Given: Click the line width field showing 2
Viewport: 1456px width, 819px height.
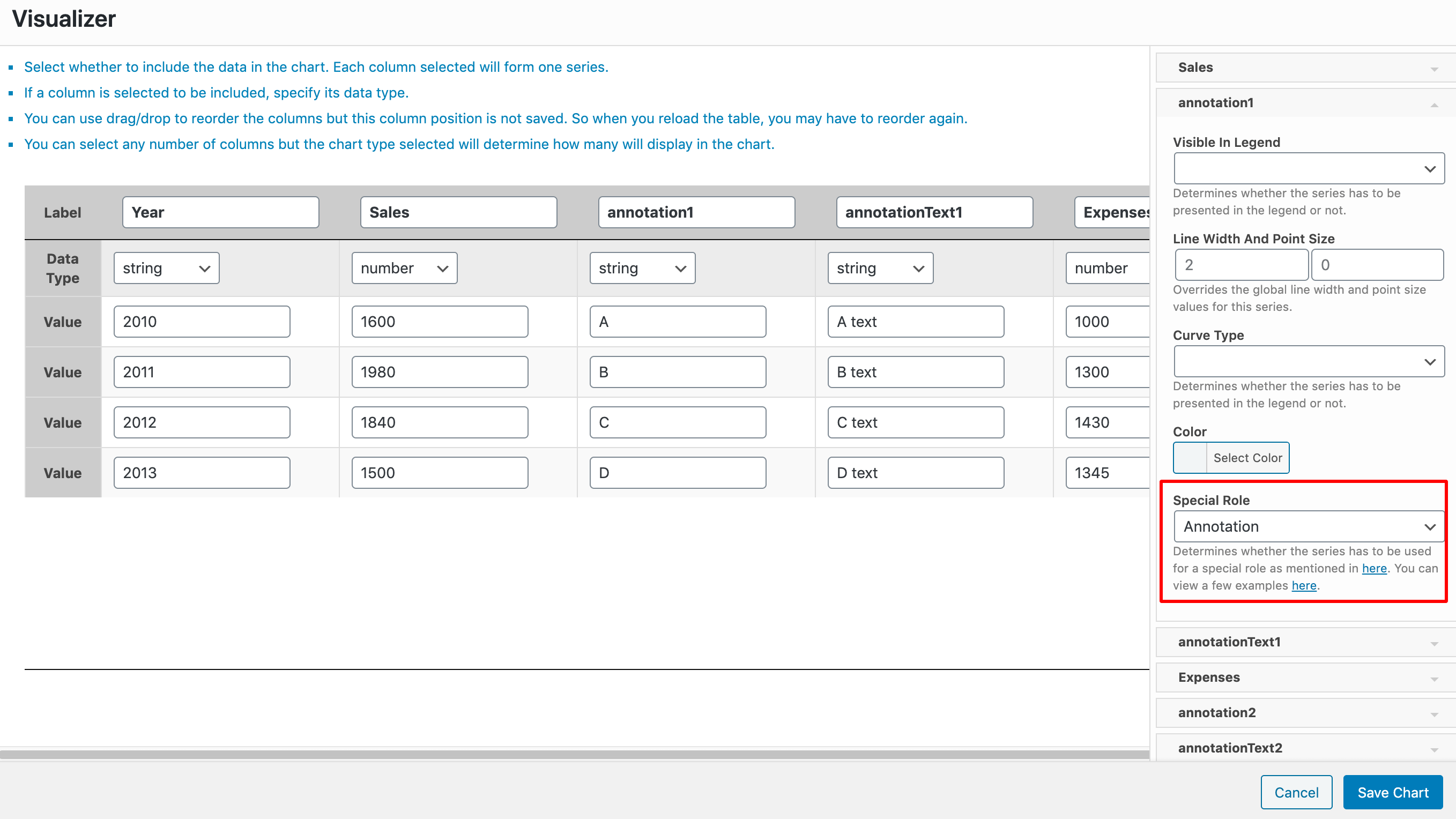Looking at the screenshot, I should tap(1241, 265).
